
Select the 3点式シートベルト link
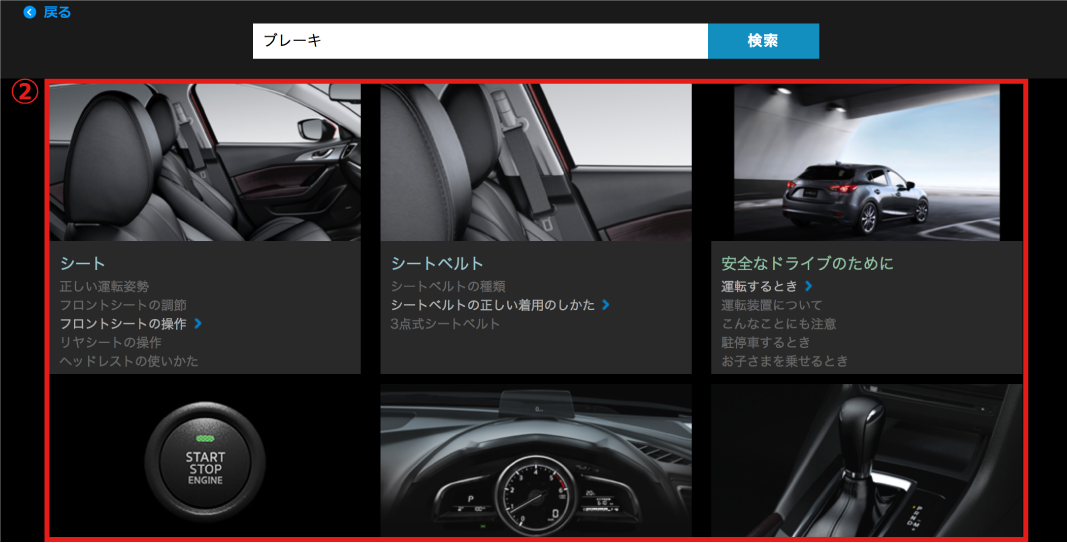pos(445,324)
